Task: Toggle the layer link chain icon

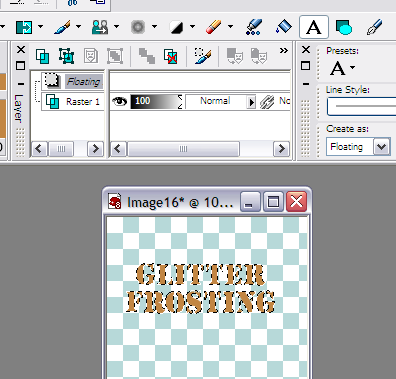Action: click(267, 102)
